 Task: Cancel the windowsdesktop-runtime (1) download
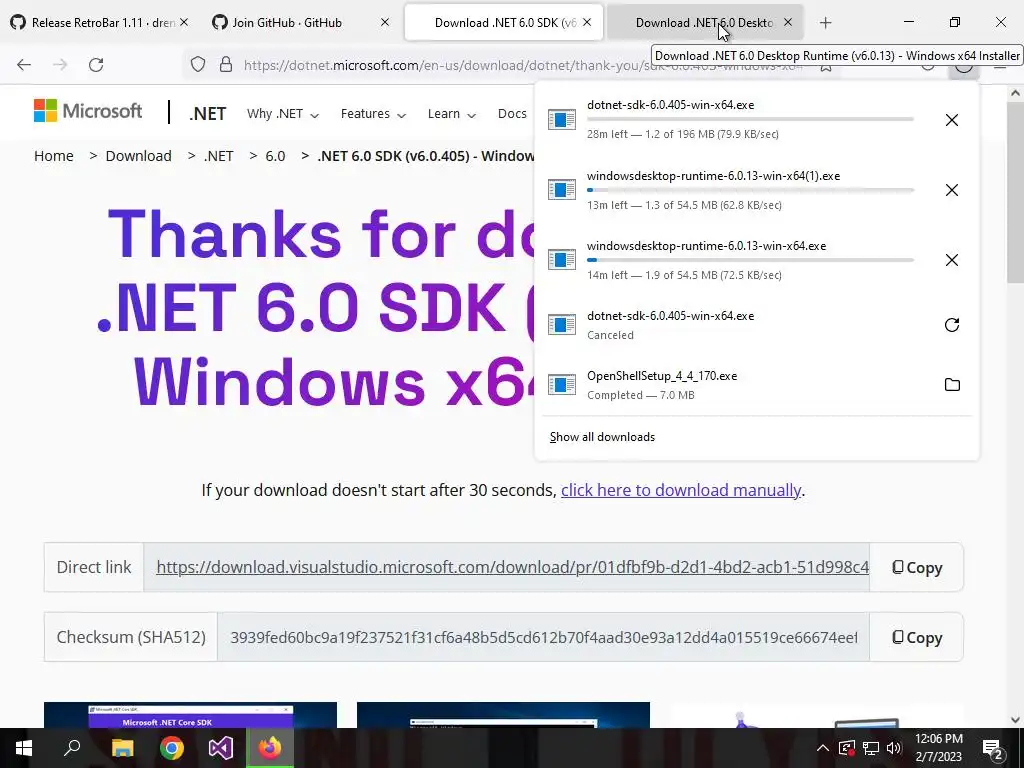point(952,190)
